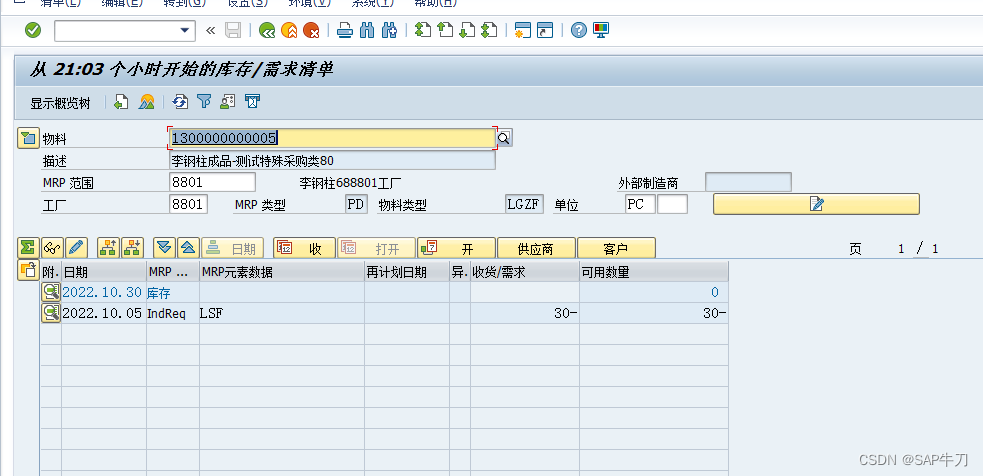Select the LSF cell

point(281,314)
